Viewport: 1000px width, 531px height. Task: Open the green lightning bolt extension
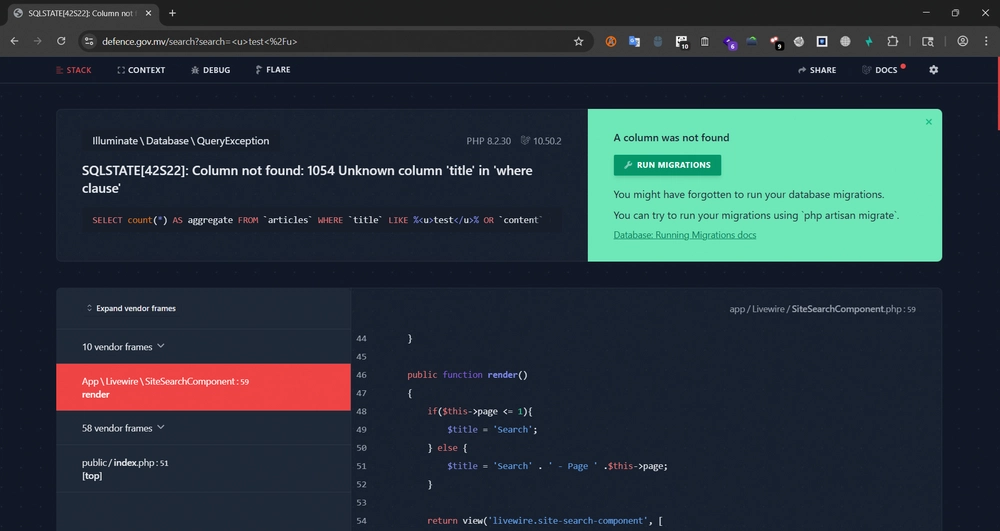click(869, 41)
